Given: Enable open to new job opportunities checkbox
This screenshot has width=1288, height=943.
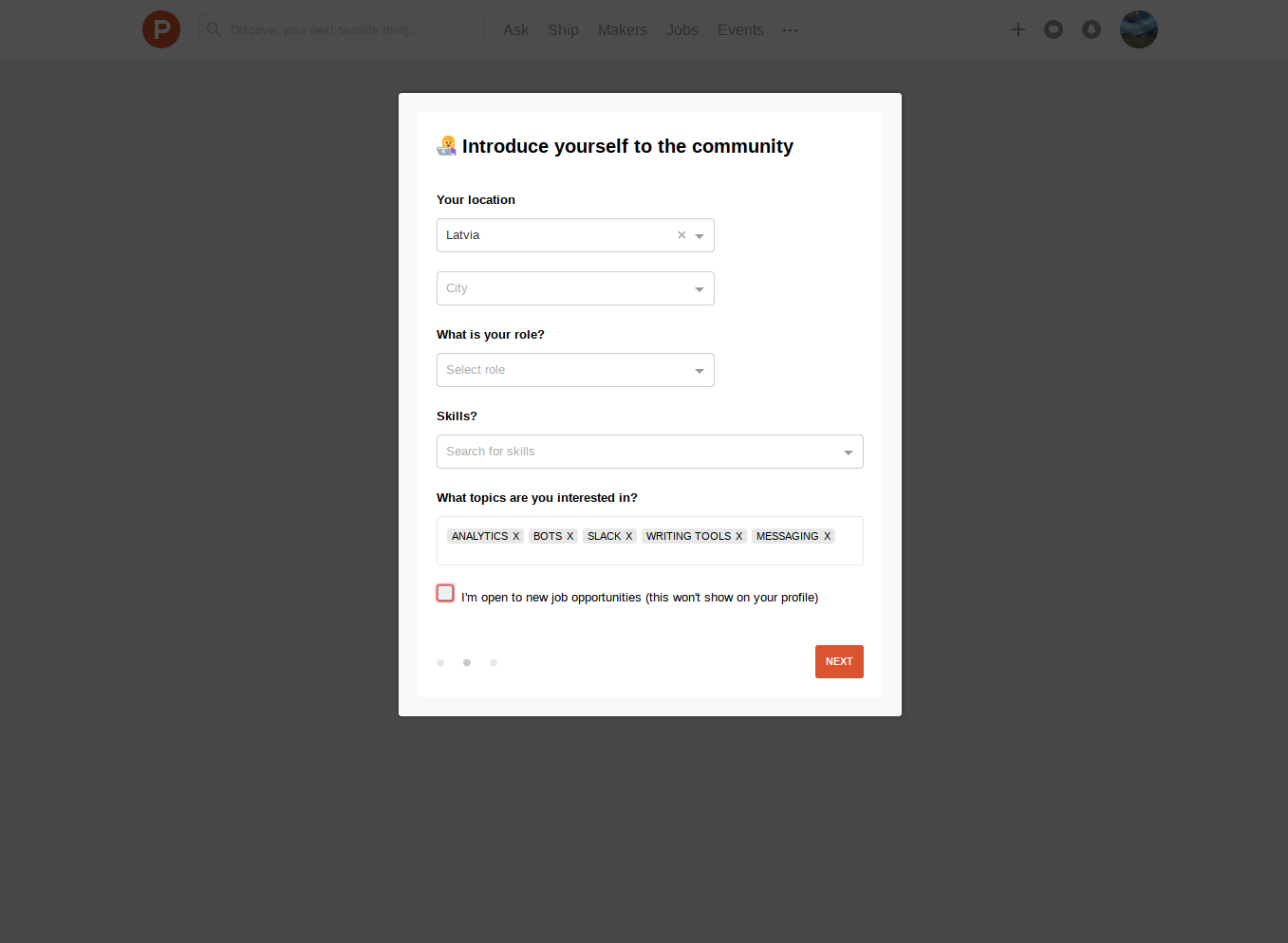Looking at the screenshot, I should pos(445,593).
